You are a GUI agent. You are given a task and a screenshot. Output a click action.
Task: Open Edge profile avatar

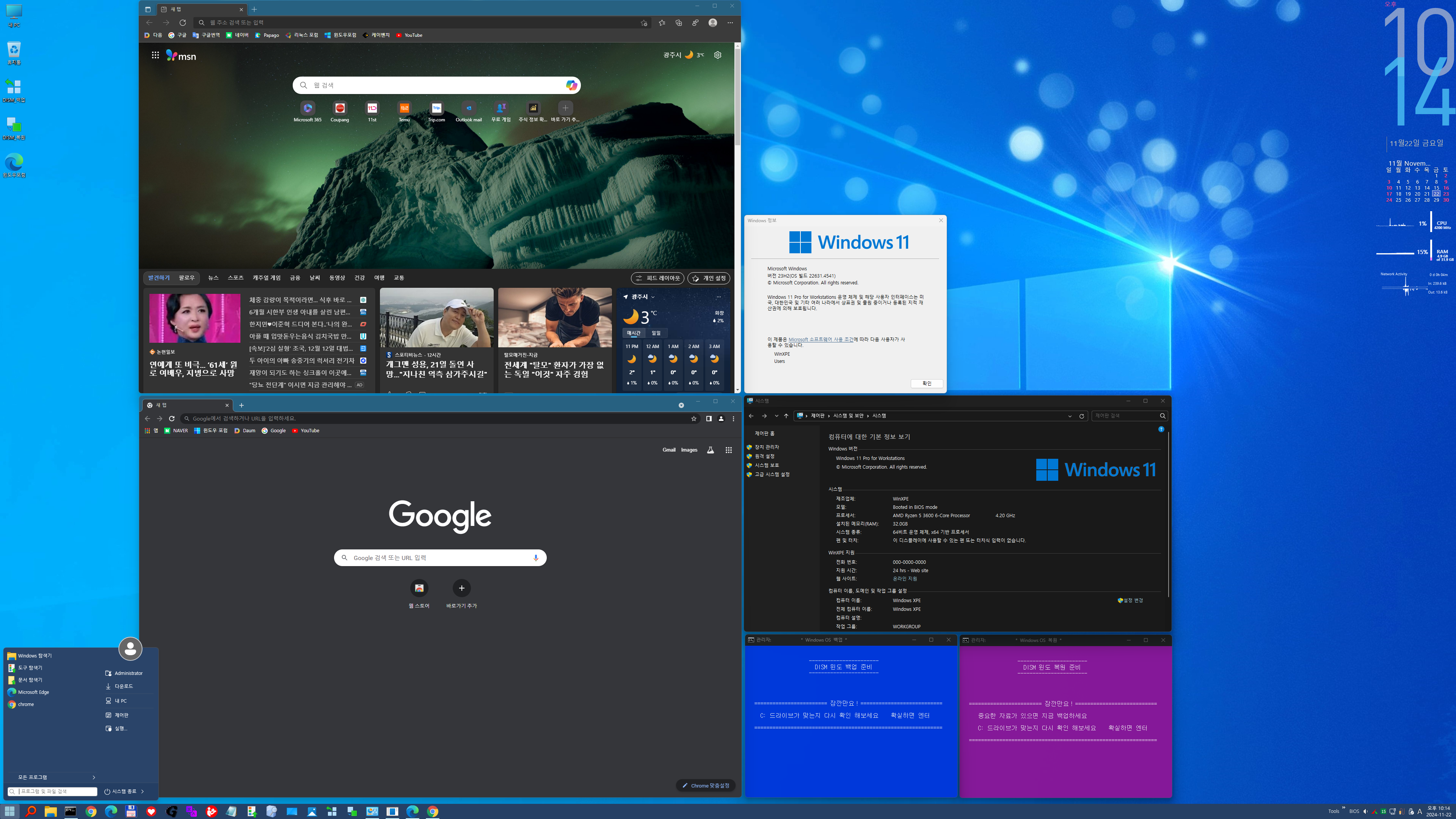point(713,23)
